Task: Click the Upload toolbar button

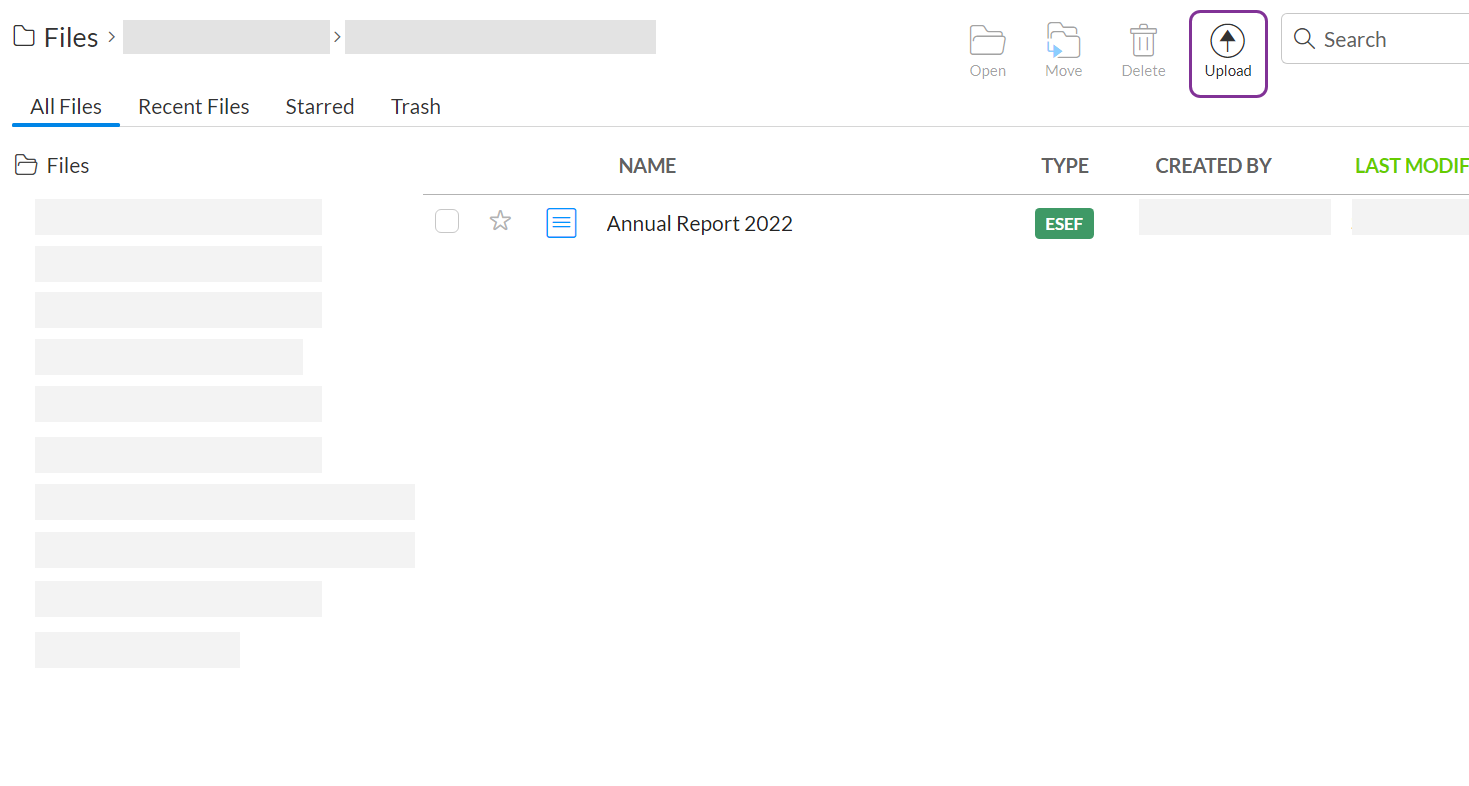Action: click(1228, 54)
